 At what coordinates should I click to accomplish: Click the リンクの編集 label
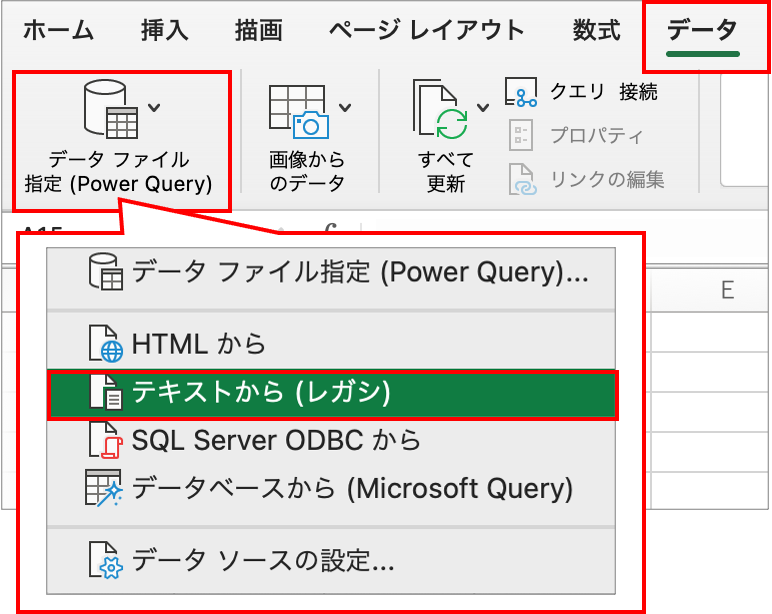click(607, 179)
